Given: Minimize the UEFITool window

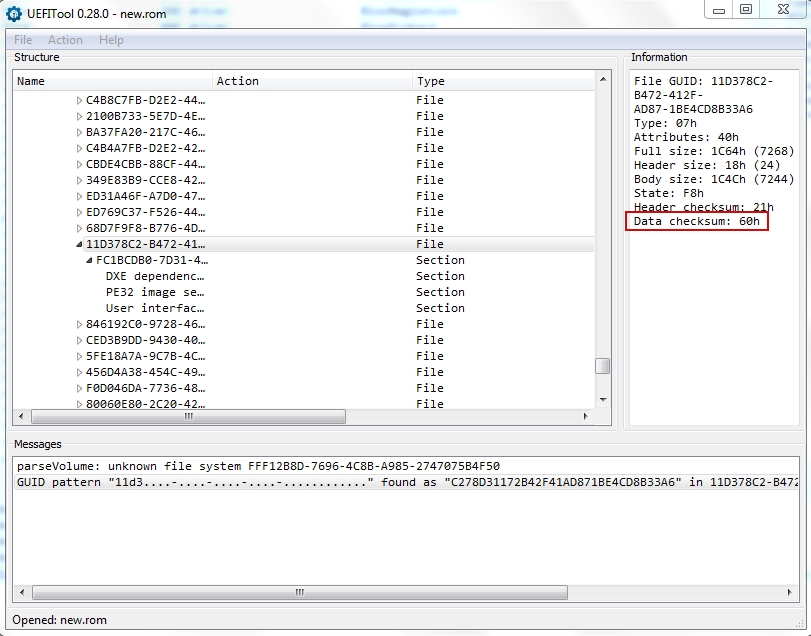Looking at the screenshot, I should click(718, 10).
